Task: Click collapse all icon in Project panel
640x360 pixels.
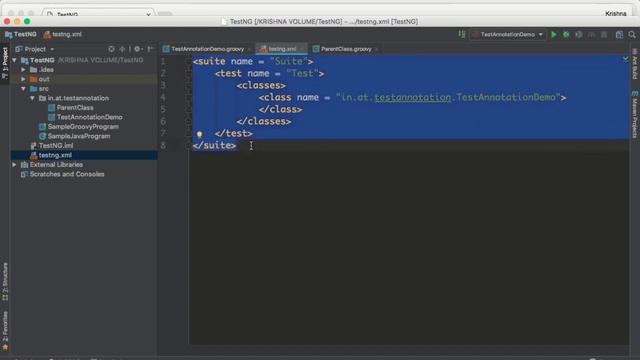Action: 122,49
